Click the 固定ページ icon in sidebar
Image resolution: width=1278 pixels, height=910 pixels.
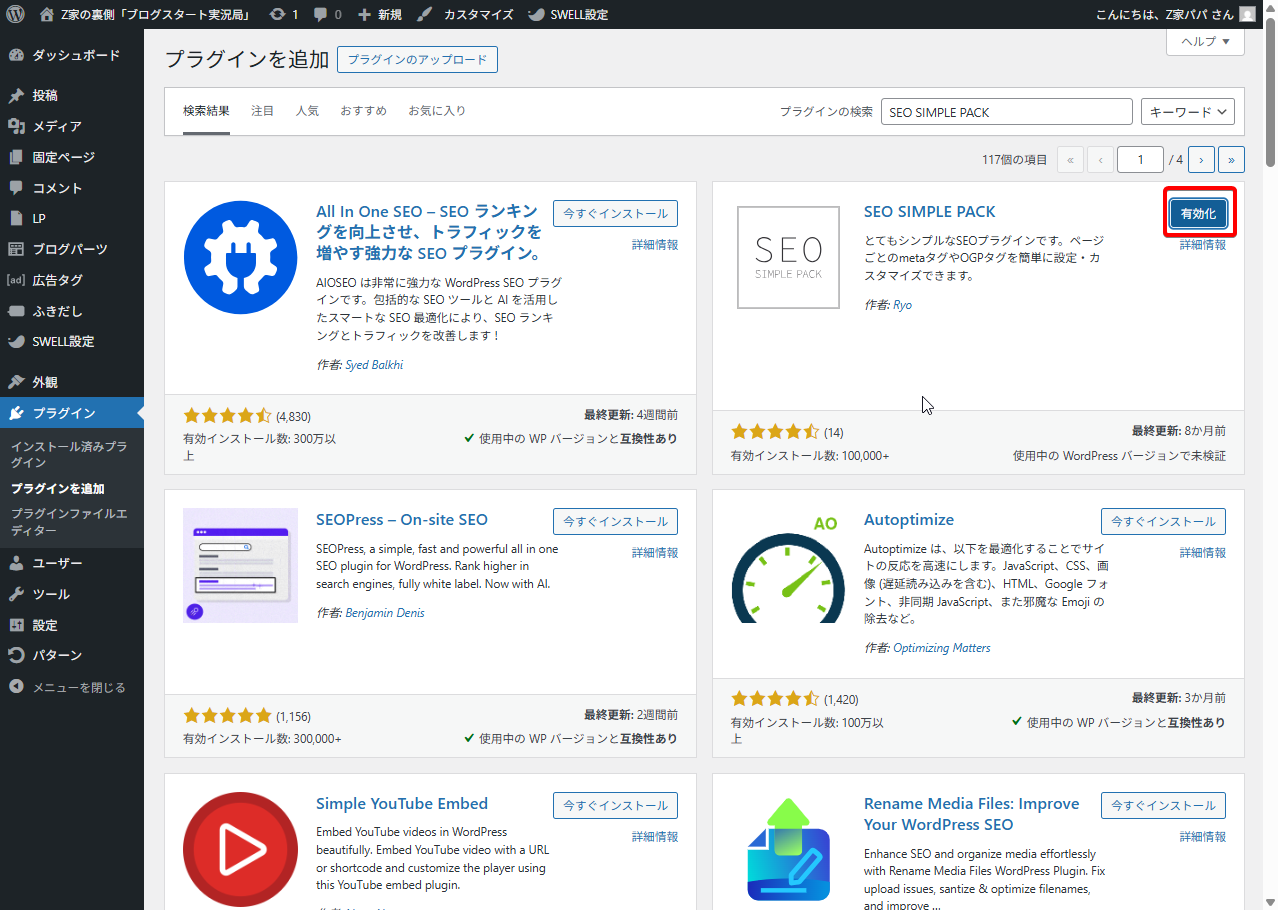[16, 157]
